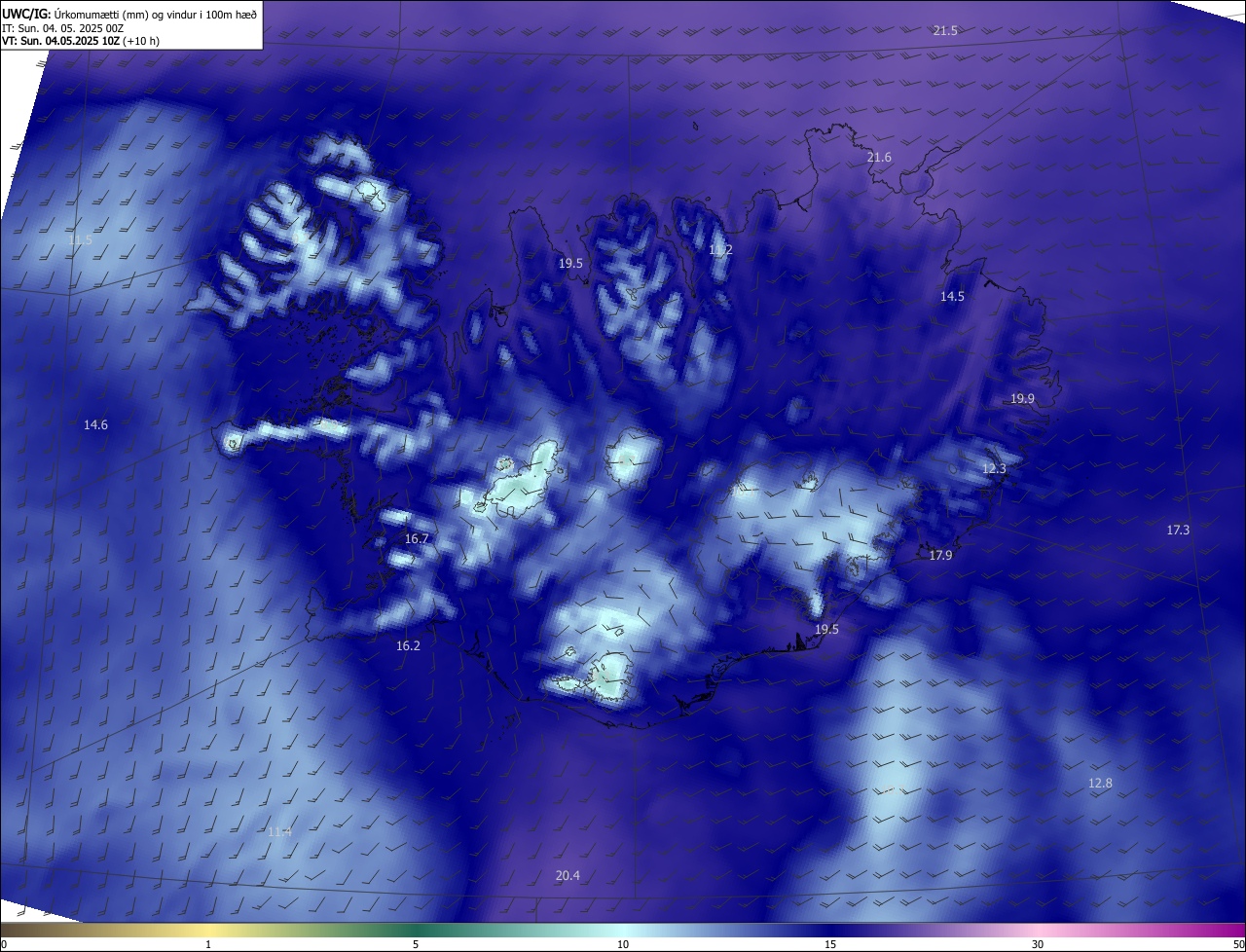This screenshot has height=952, width=1246.
Task: Click the 19.9 value label
Action: click(x=1022, y=398)
